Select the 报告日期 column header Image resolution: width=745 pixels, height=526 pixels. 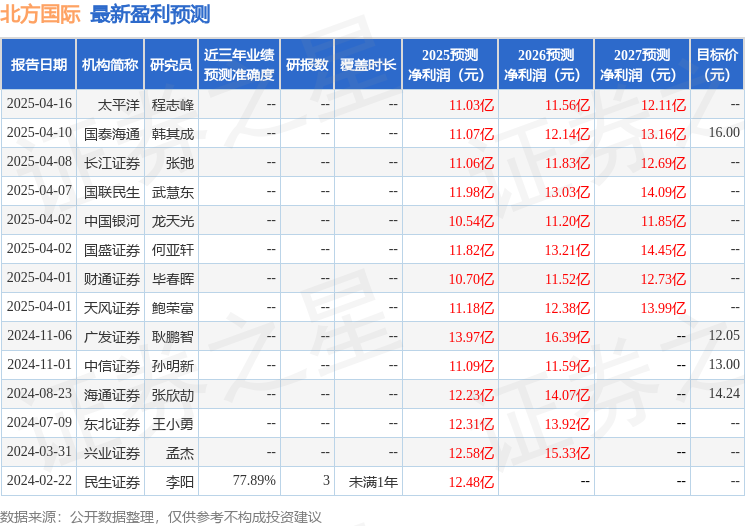[38, 65]
